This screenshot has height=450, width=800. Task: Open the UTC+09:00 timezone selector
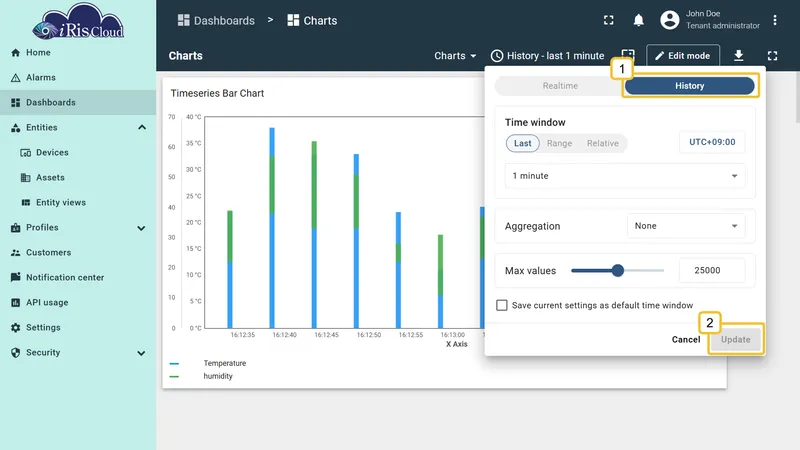coord(712,142)
